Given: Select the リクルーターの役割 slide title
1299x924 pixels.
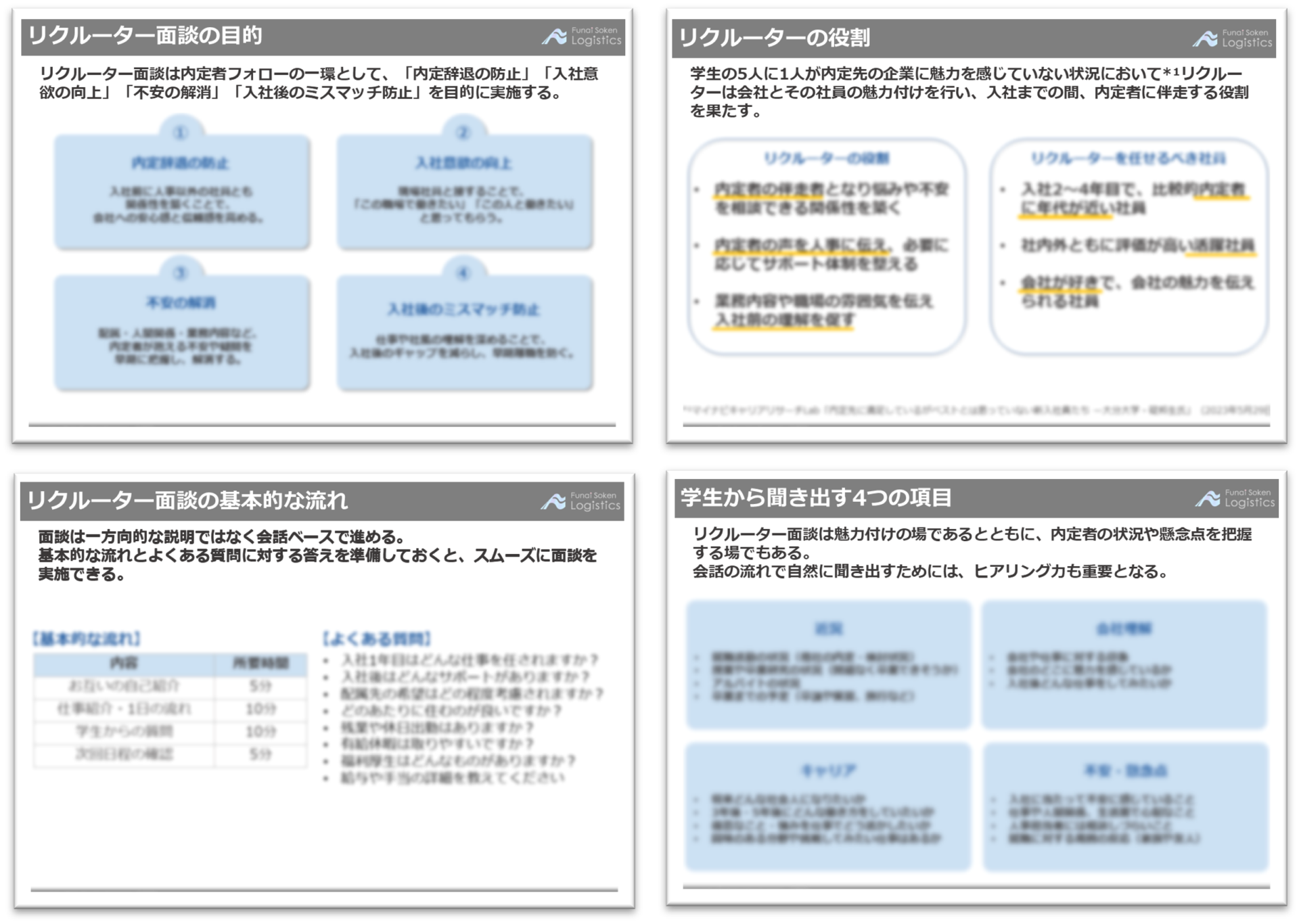Looking at the screenshot, I should 775,38.
